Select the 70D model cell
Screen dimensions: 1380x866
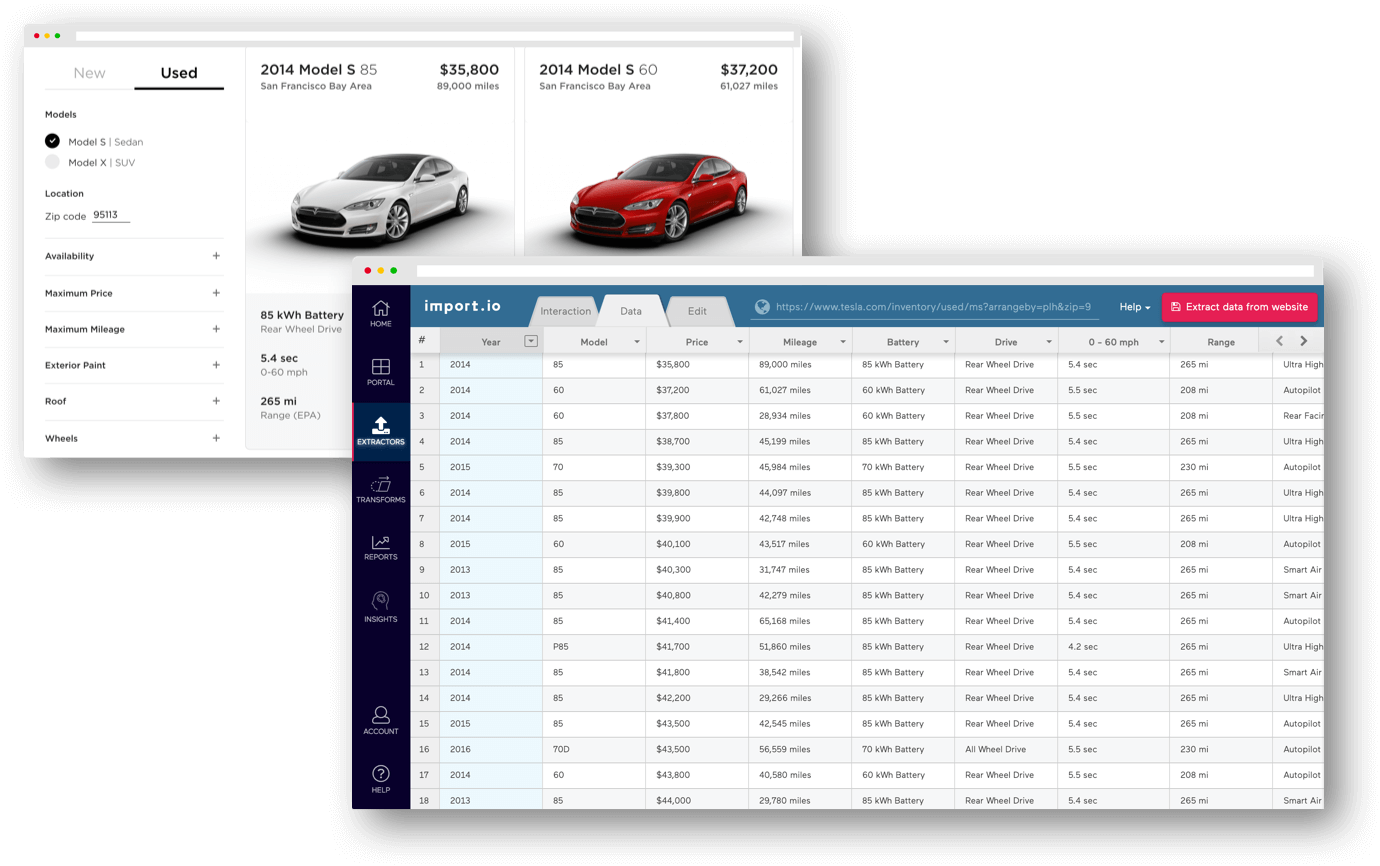[595, 750]
